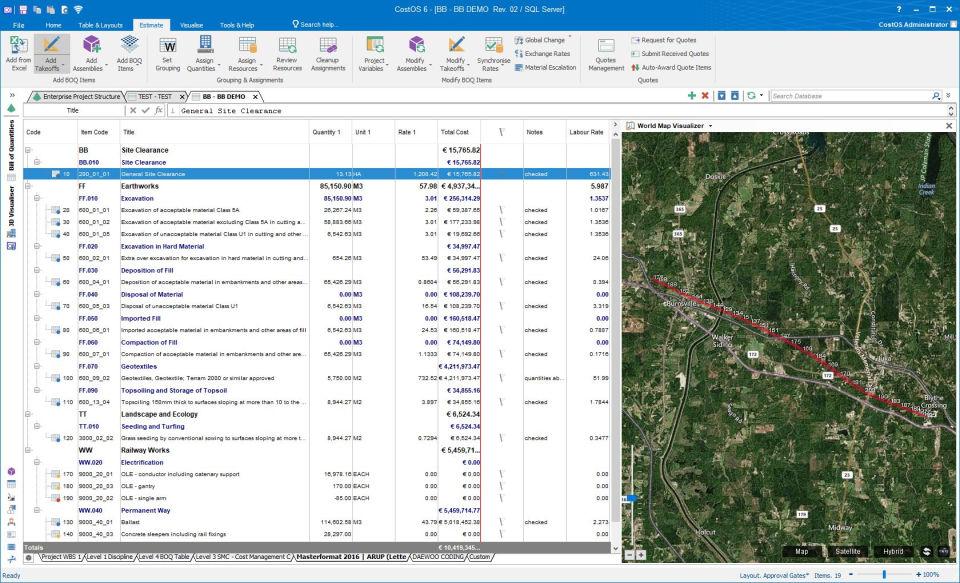Switch map view to Satellite
The width and height of the screenshot is (960, 583).
coord(847,551)
